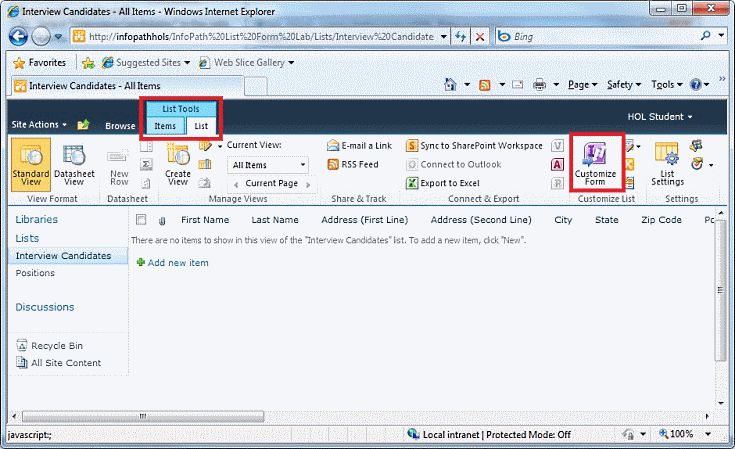Click the Create Column icon in Manage Views
This screenshot has width=735, height=449.
tap(205, 164)
